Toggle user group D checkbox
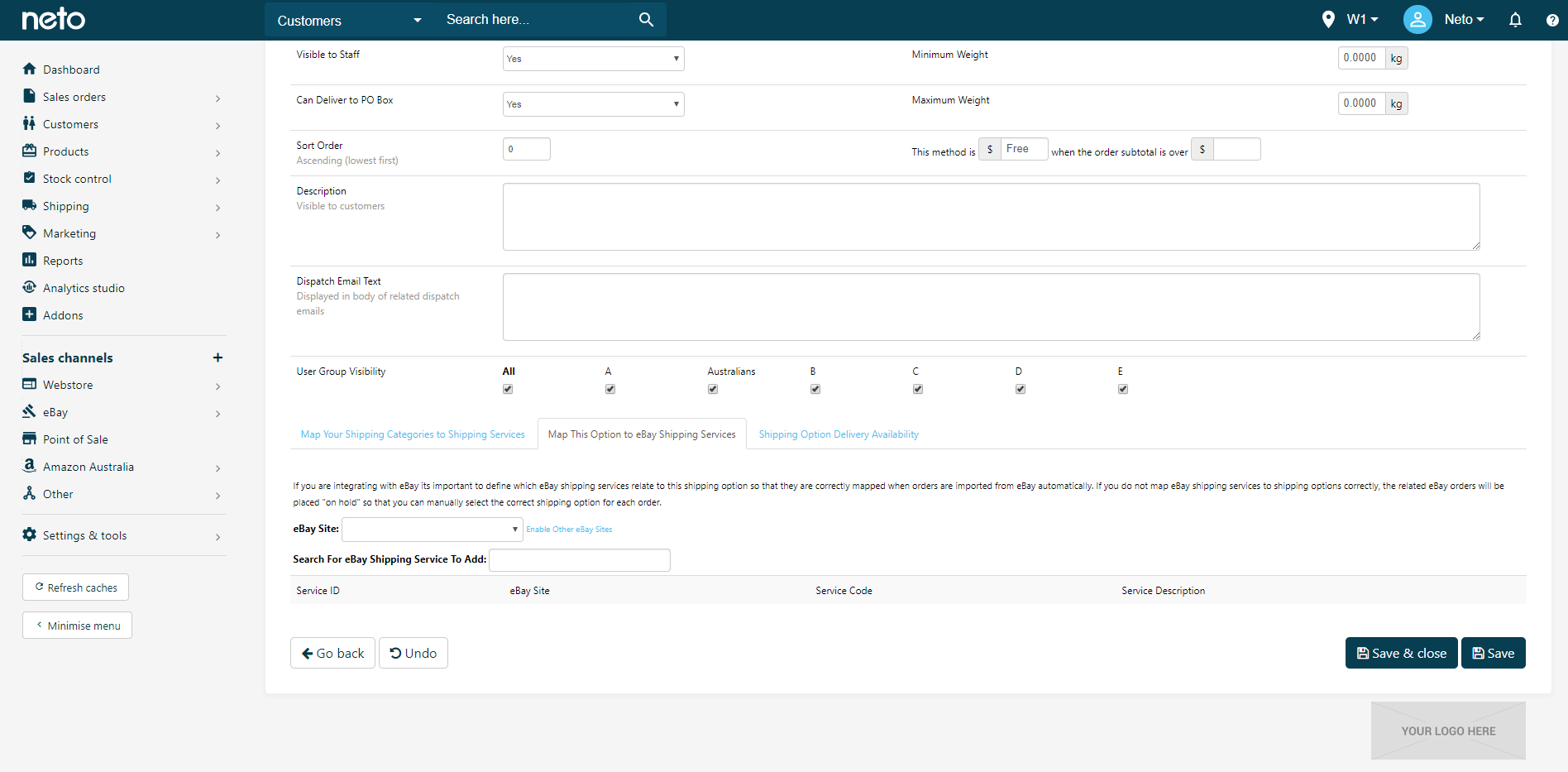Screen dimensions: 1568x772 pos(1021,389)
